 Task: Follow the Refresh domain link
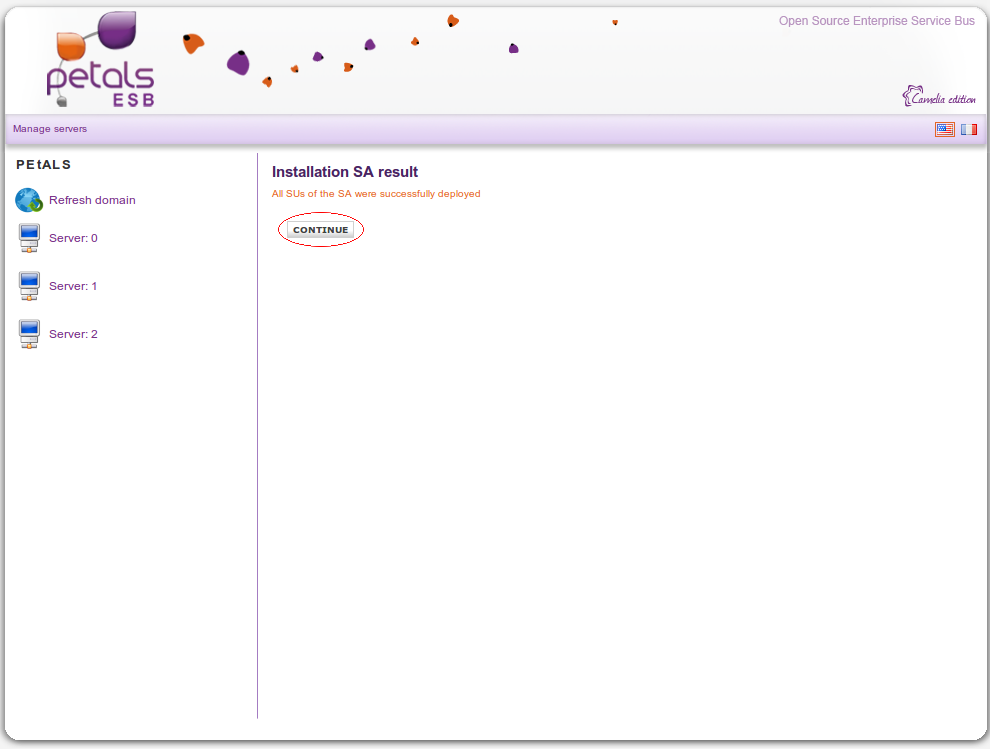(92, 200)
